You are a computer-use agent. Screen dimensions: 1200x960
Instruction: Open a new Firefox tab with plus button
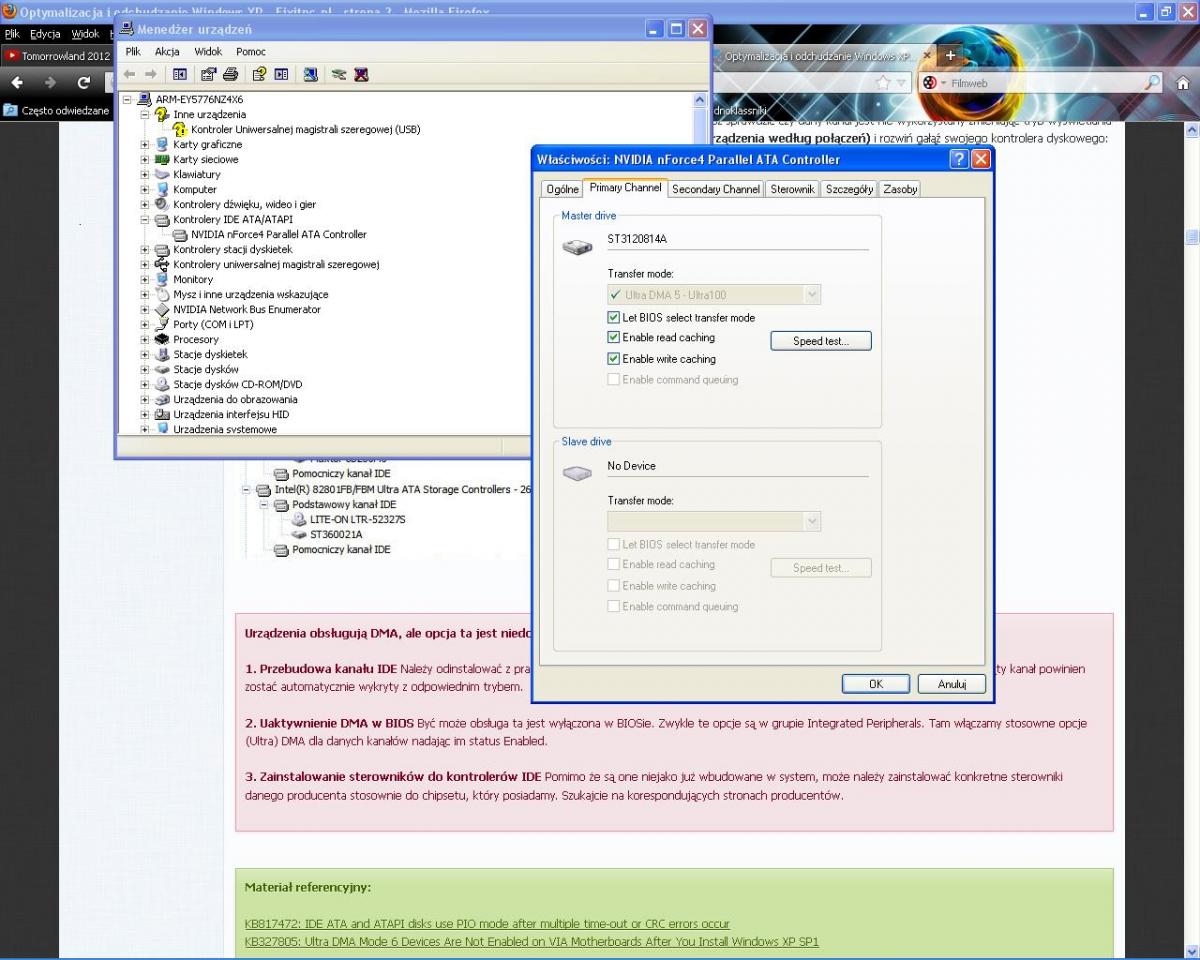[x=950, y=56]
